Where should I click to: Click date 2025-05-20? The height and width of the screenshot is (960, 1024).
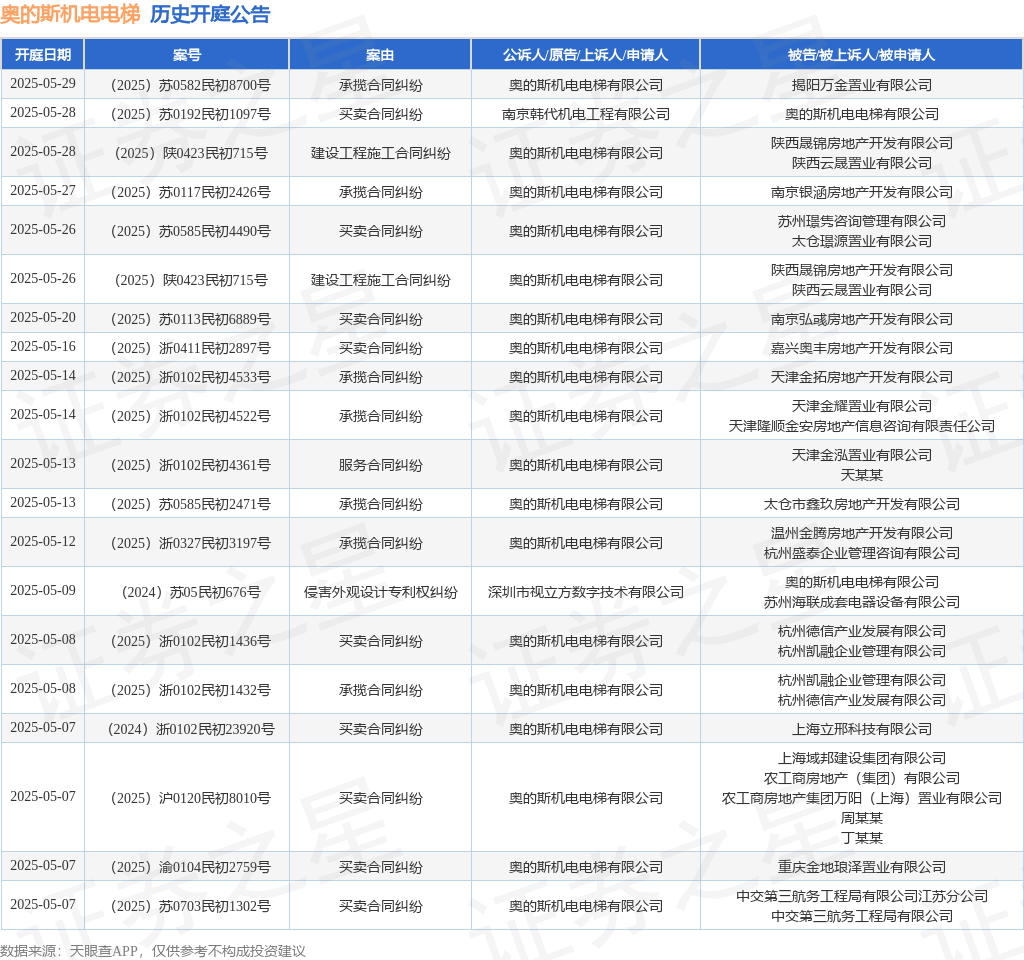coord(43,317)
